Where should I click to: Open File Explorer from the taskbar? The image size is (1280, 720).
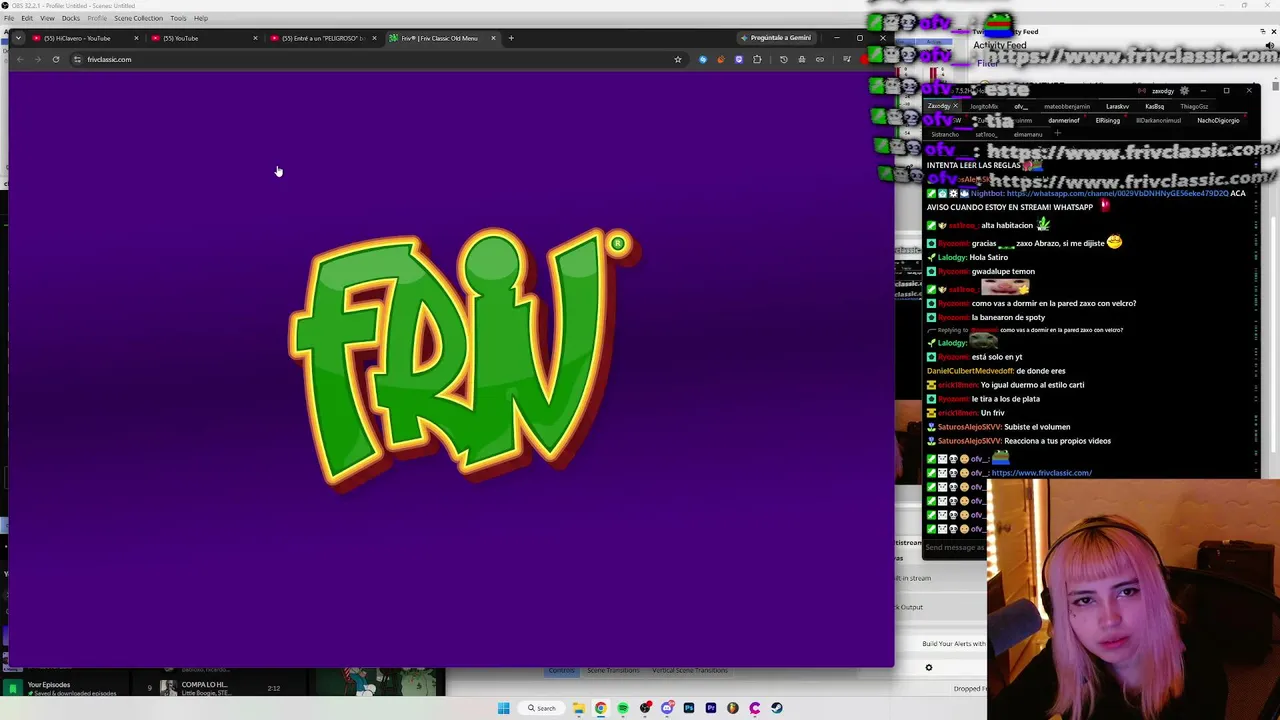(x=578, y=708)
